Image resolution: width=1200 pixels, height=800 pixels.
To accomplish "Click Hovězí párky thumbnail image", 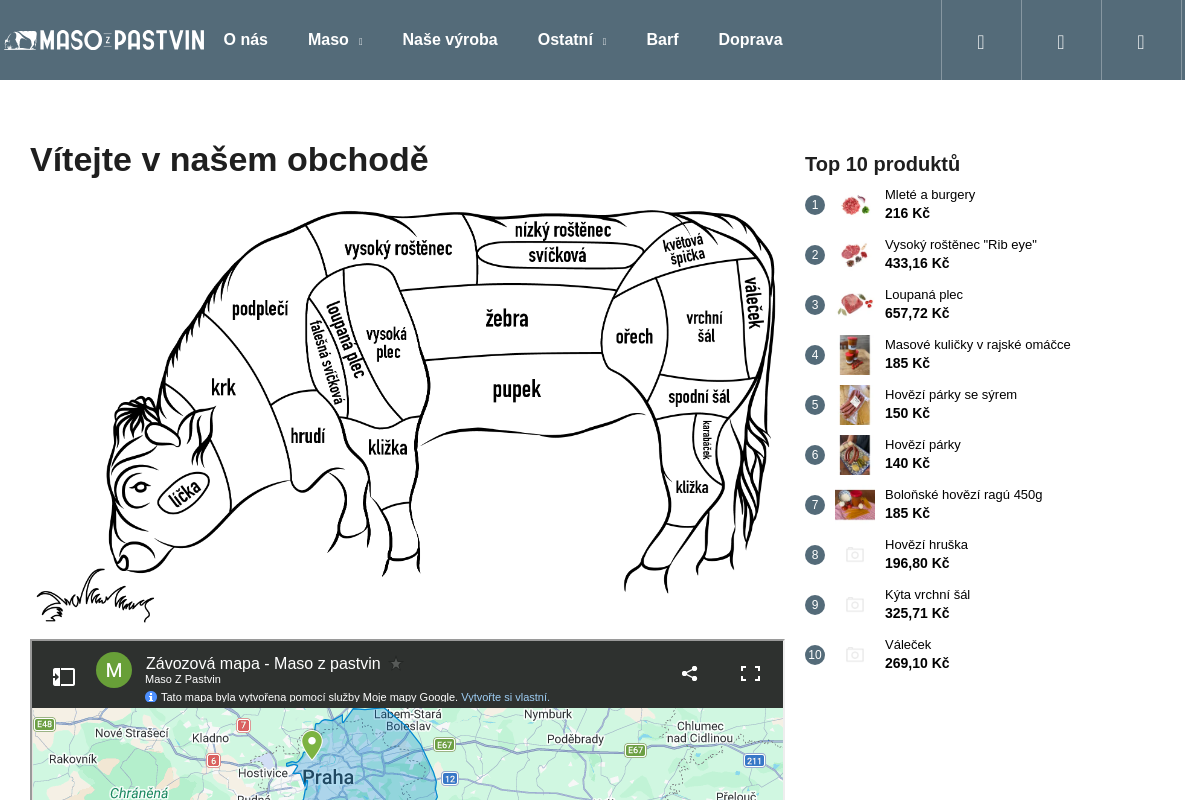I will (x=855, y=455).
